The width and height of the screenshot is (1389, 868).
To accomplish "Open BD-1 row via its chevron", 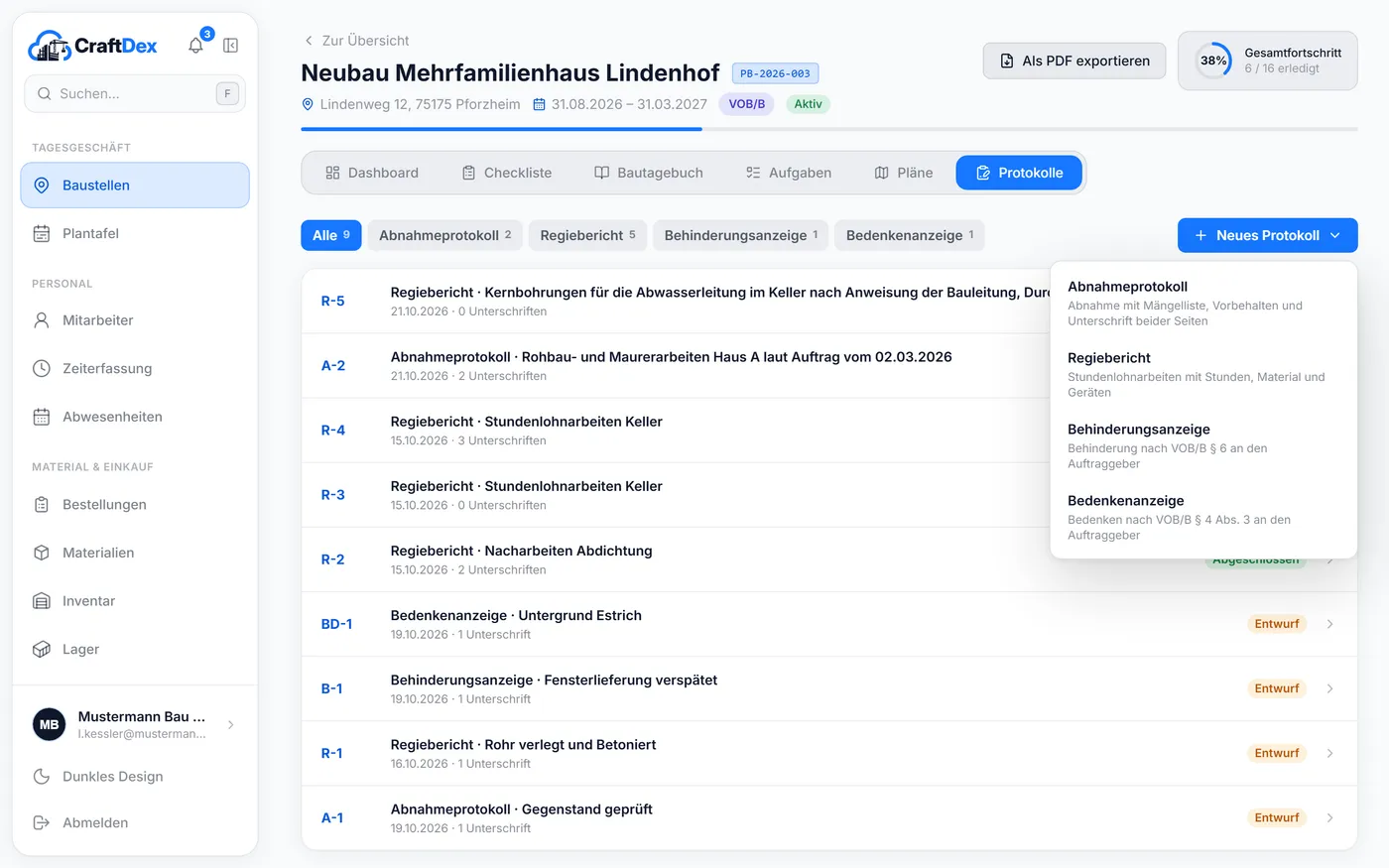I will click(1330, 624).
